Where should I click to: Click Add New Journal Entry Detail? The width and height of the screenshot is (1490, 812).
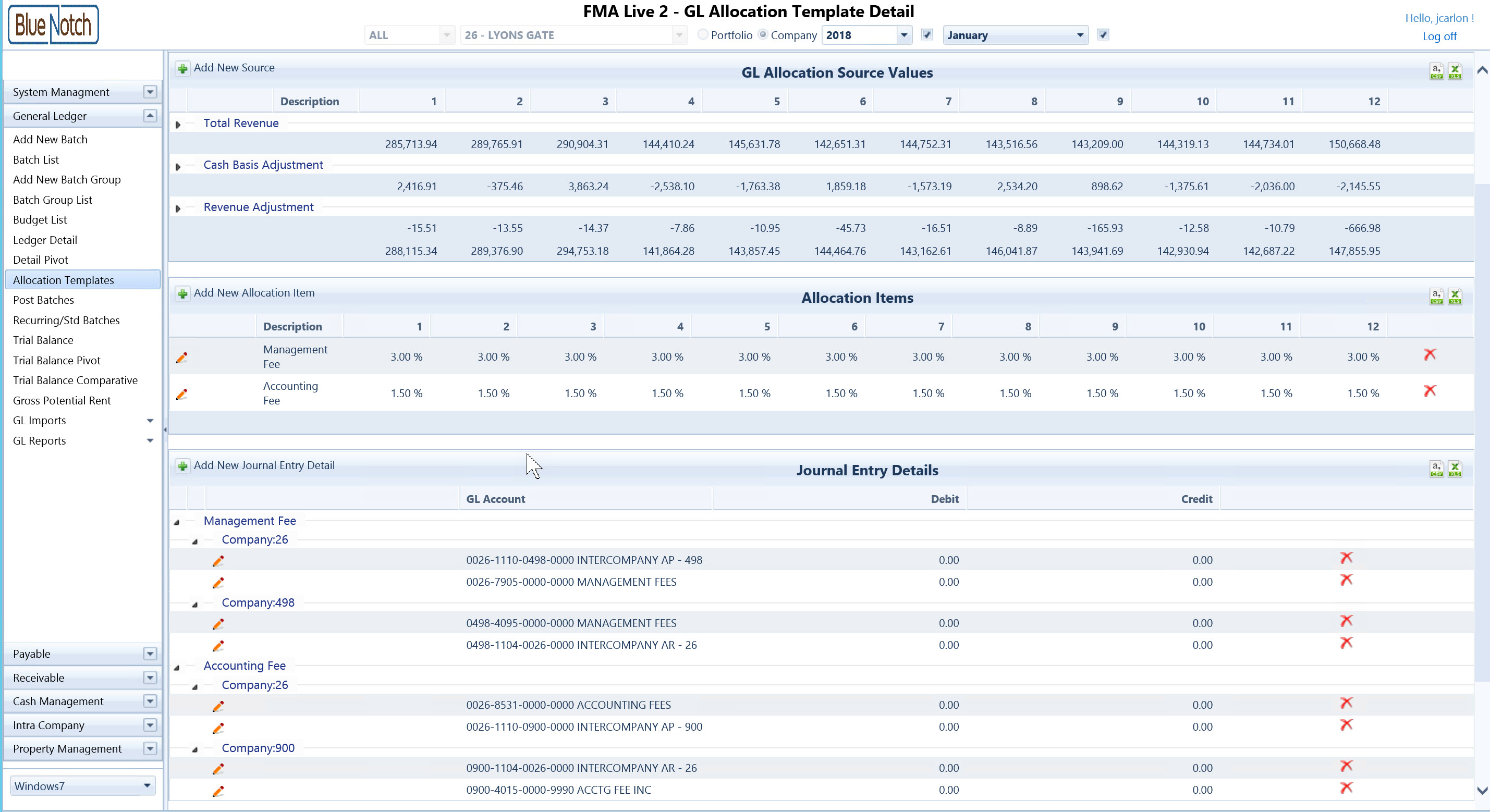(x=264, y=465)
